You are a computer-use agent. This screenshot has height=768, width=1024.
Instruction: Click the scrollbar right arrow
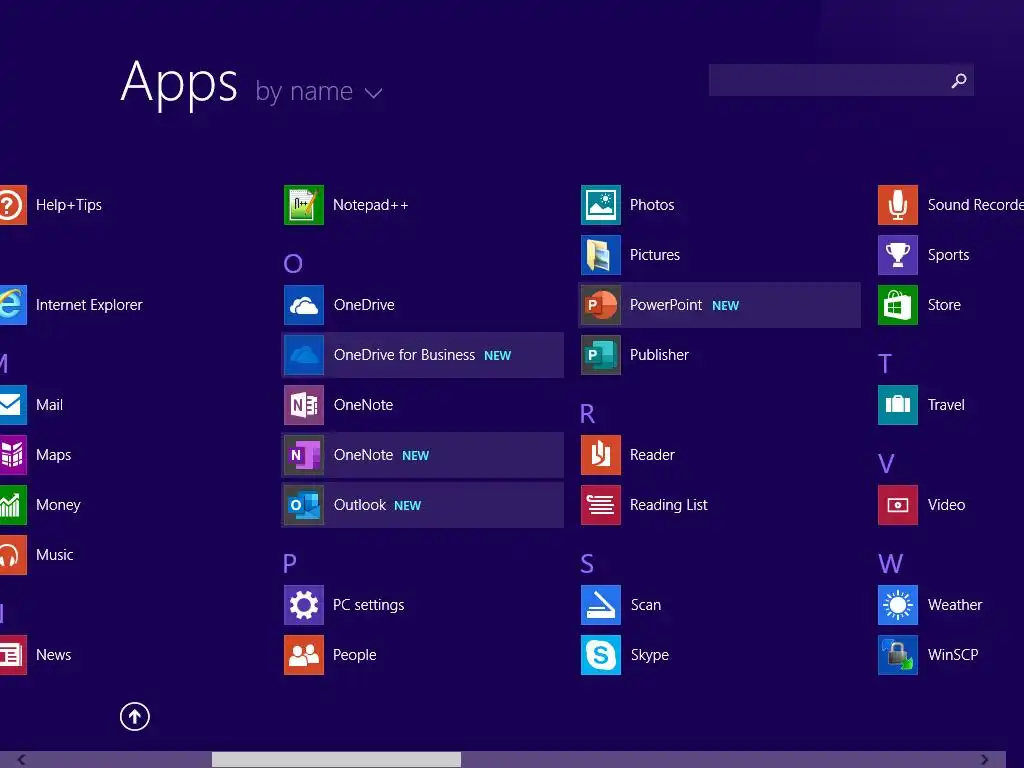tap(984, 760)
